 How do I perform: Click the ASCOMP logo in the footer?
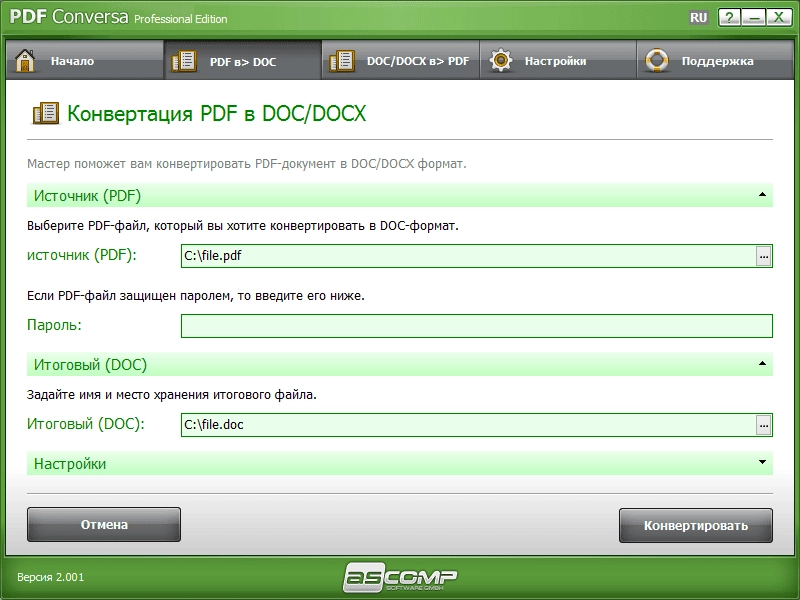click(x=401, y=577)
